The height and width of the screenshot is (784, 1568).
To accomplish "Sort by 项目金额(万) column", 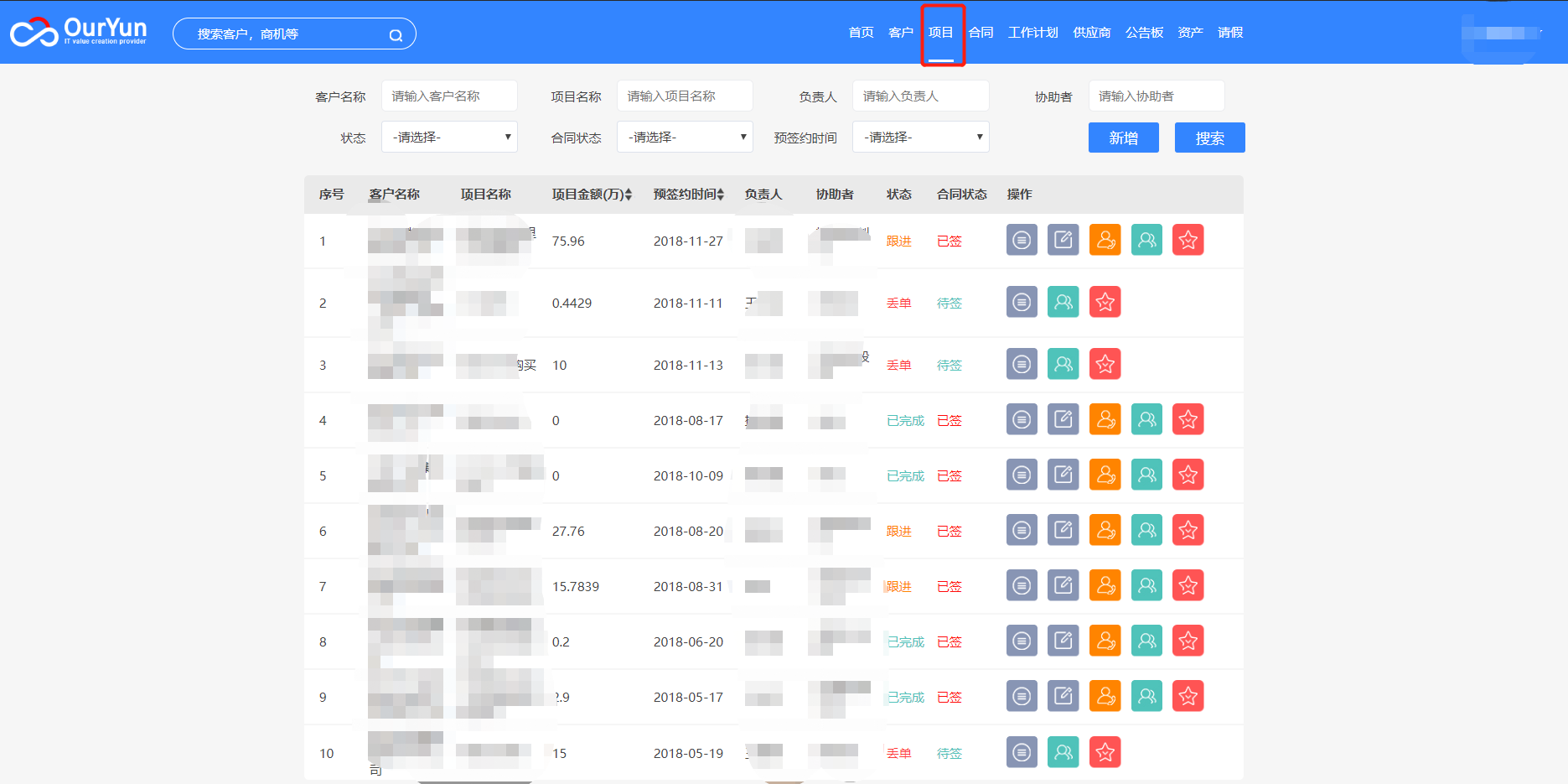I will [592, 195].
